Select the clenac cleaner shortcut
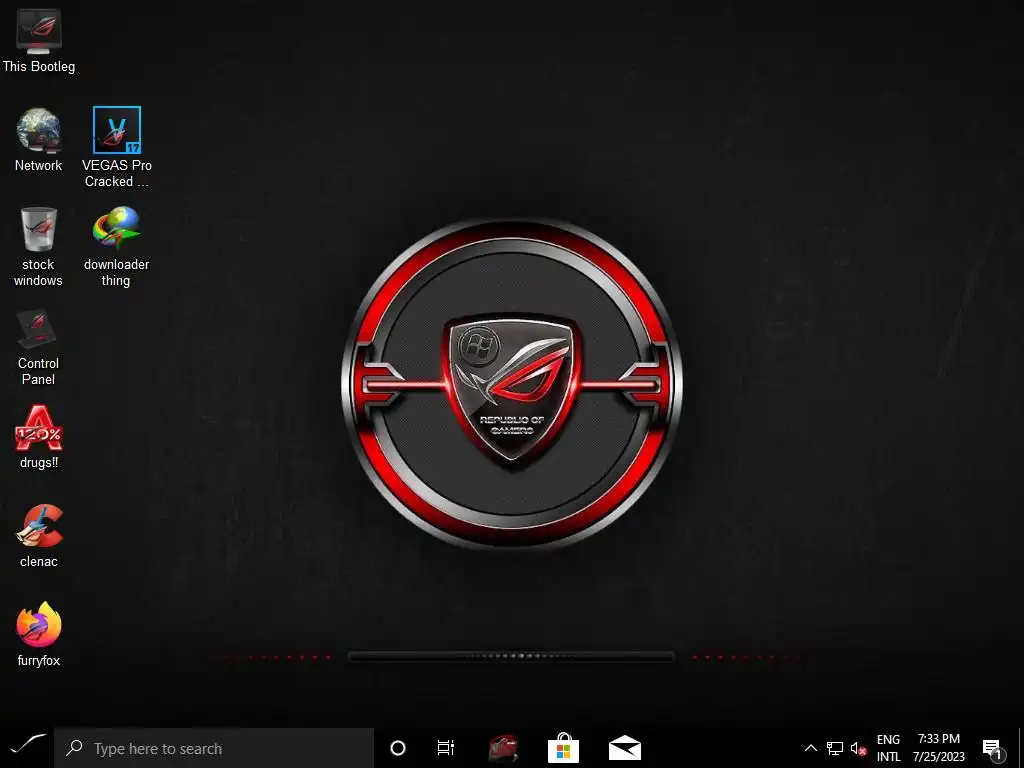Image resolution: width=1024 pixels, height=768 pixels. coord(39,536)
